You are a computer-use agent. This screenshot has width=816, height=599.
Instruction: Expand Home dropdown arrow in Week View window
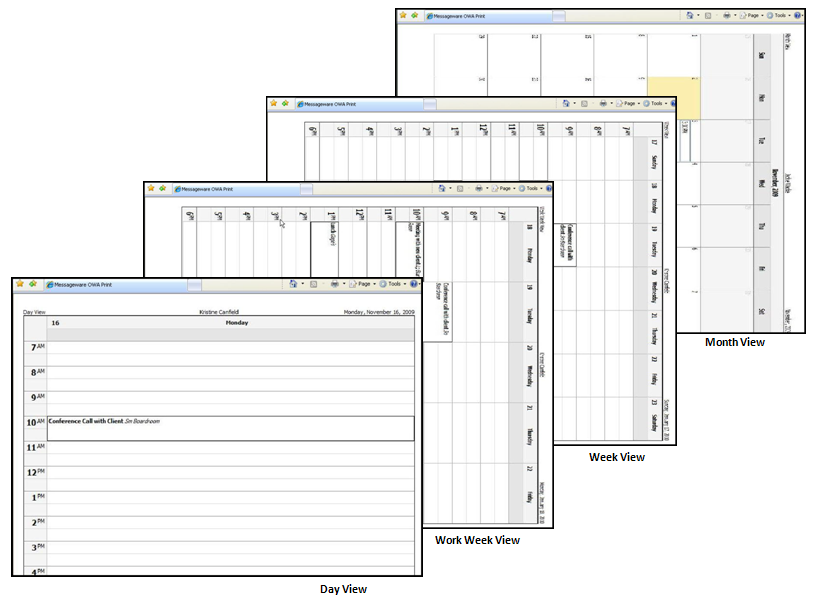(575, 104)
